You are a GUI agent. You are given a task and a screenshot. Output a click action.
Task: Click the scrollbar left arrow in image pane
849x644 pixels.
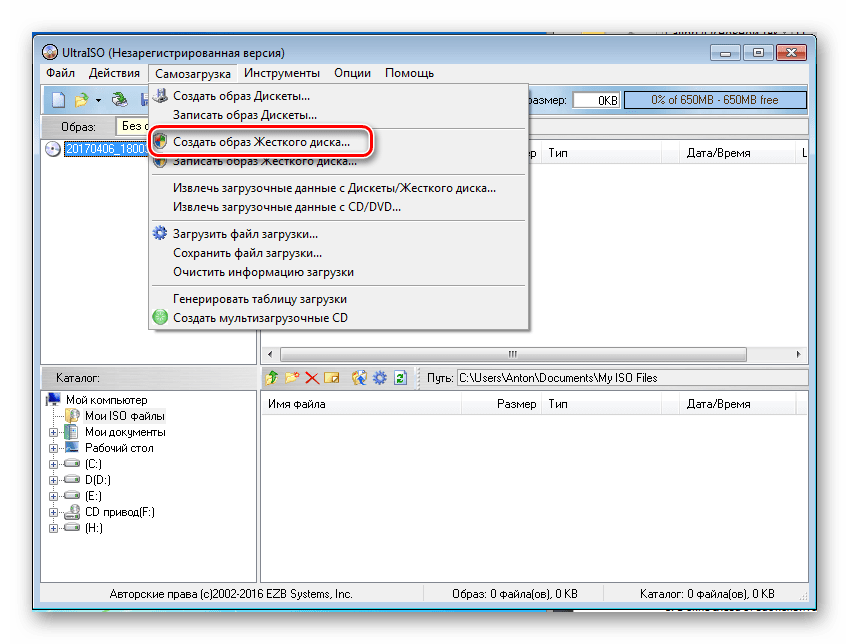point(270,354)
